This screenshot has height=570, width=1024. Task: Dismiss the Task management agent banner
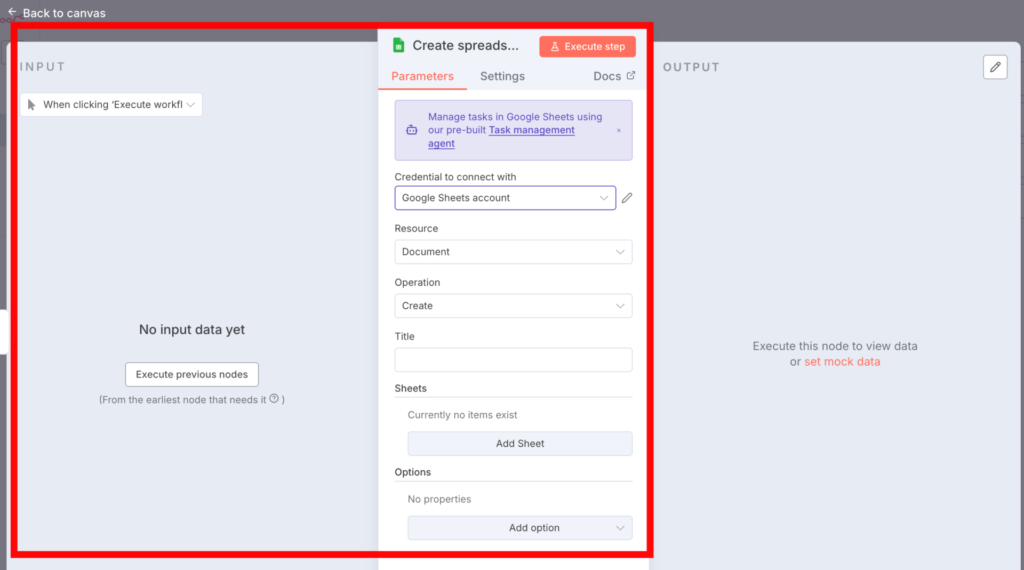[x=618, y=130]
